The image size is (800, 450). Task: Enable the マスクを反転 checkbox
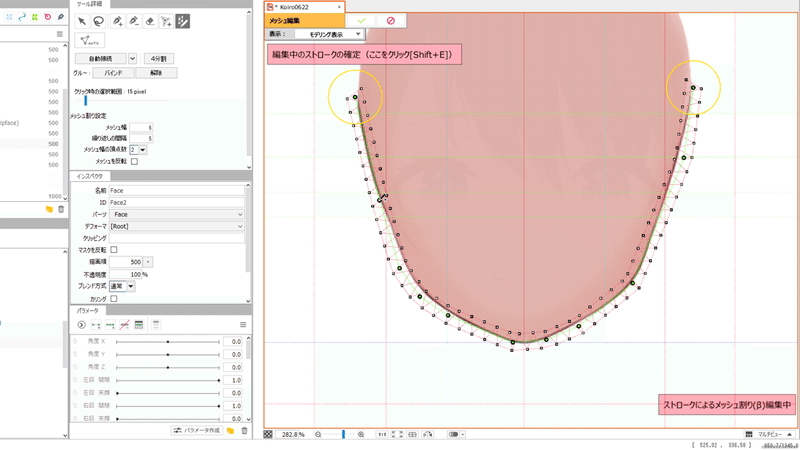point(114,250)
